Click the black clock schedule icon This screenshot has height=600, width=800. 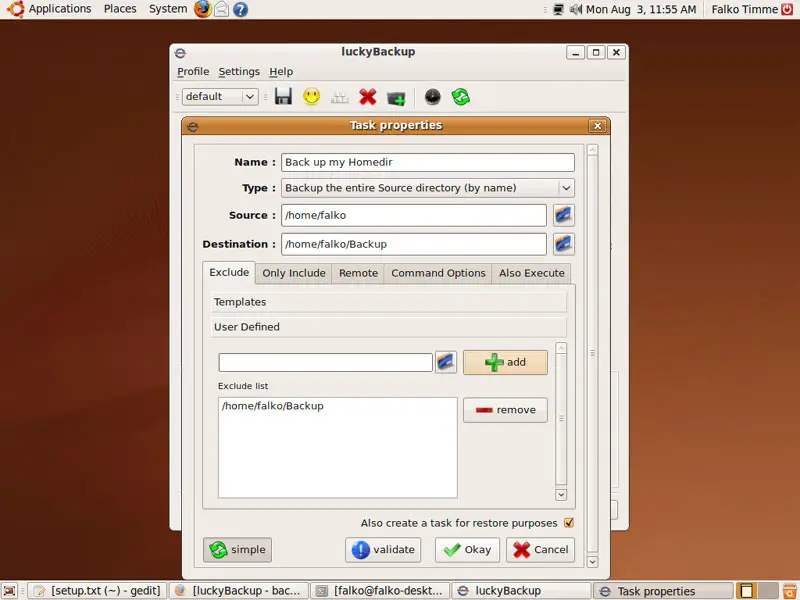432,96
